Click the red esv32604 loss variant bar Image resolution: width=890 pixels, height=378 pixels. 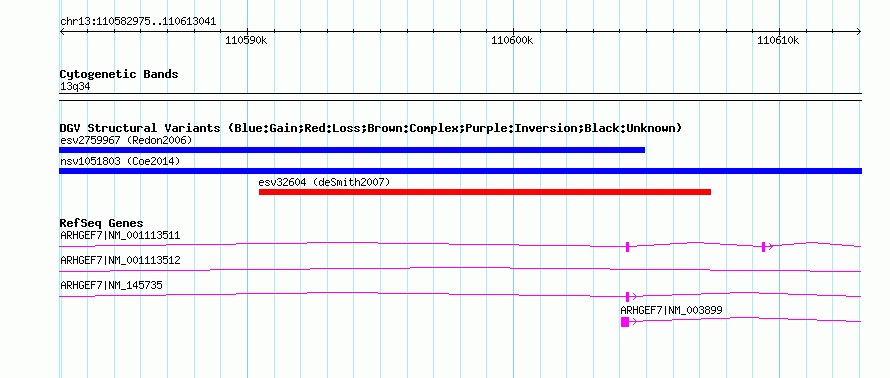tap(485, 192)
